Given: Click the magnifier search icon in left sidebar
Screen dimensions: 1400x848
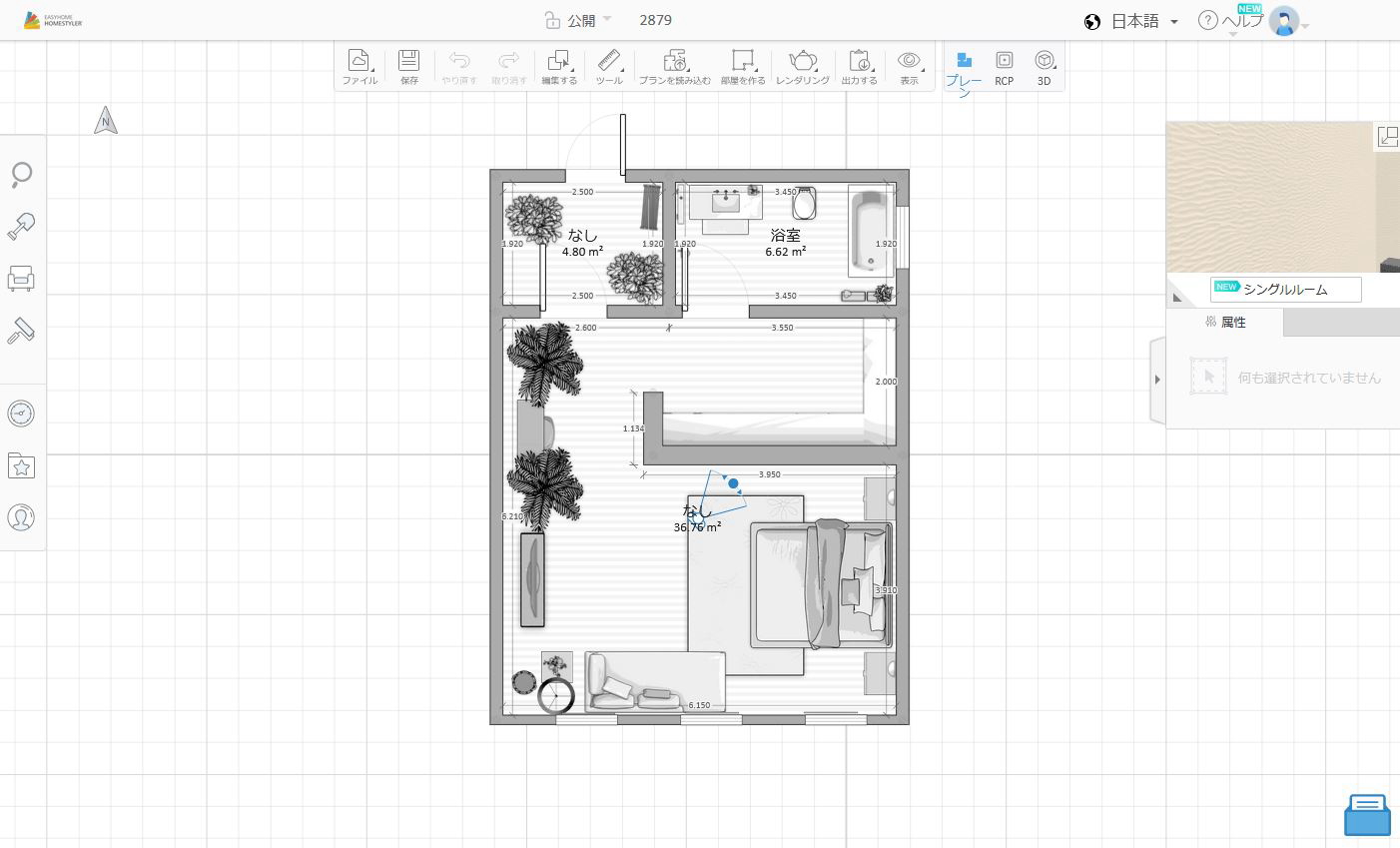Looking at the screenshot, I should click(x=21, y=176).
